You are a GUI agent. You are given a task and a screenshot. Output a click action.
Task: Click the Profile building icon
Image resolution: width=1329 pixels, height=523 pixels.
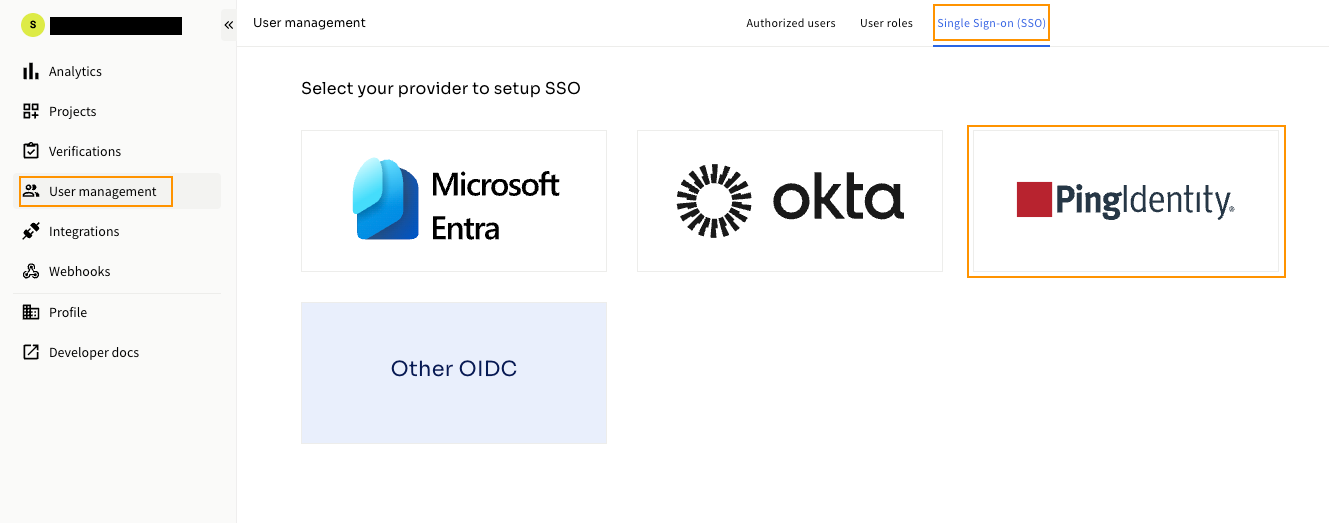pyautogui.click(x=31, y=312)
